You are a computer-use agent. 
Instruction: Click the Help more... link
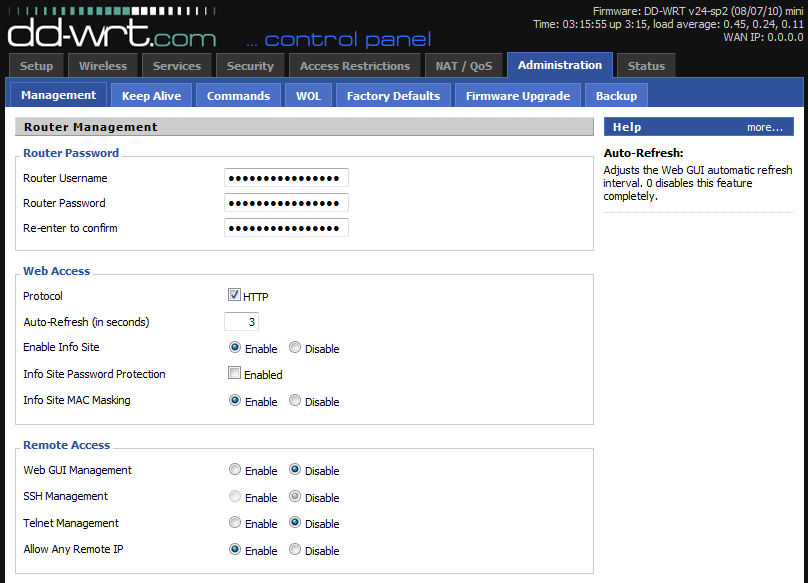[x=764, y=127]
